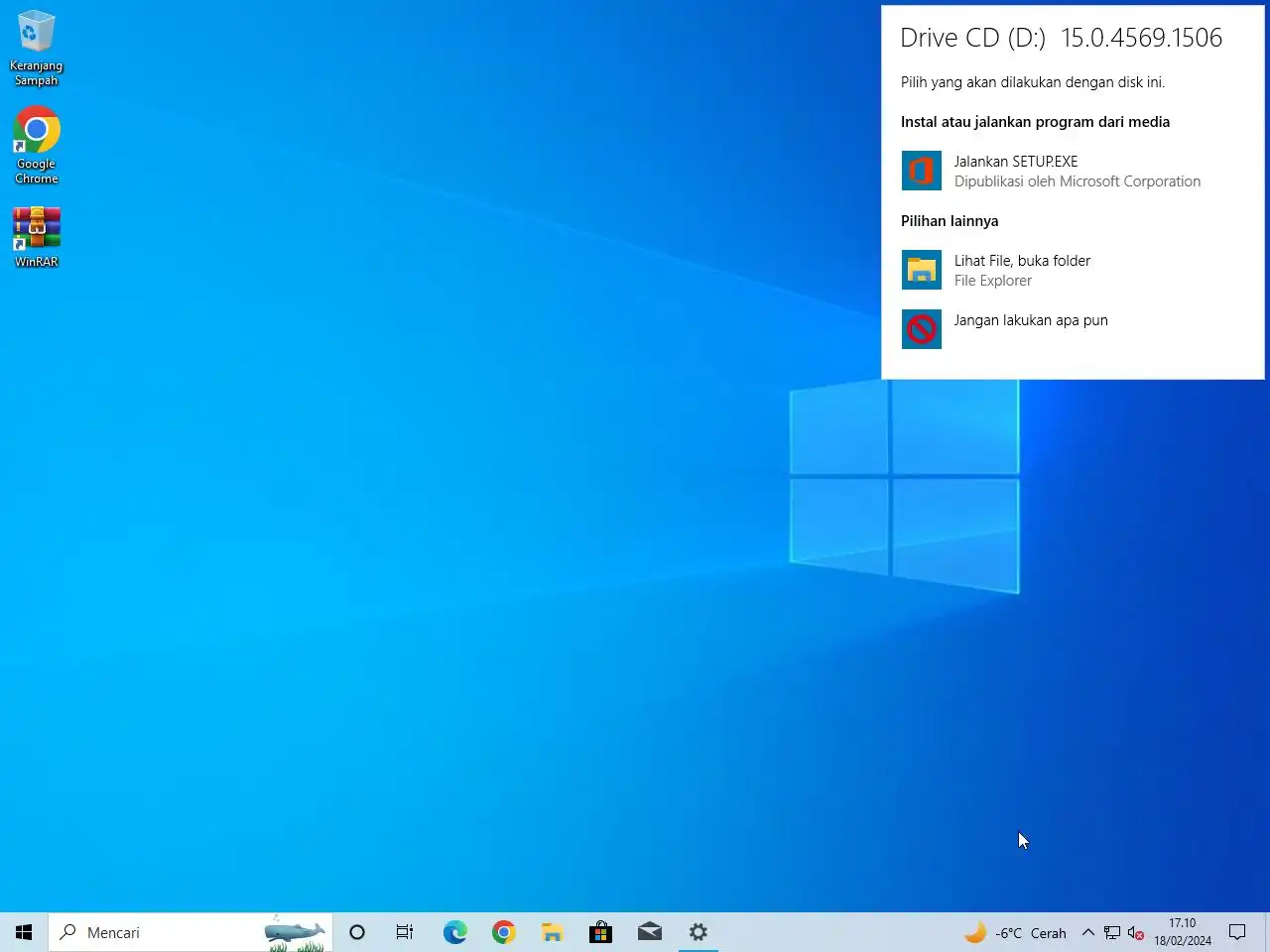Screen dimensions: 1270x952
Task: Open Microsoft Store from taskbar
Action: click(x=600, y=932)
